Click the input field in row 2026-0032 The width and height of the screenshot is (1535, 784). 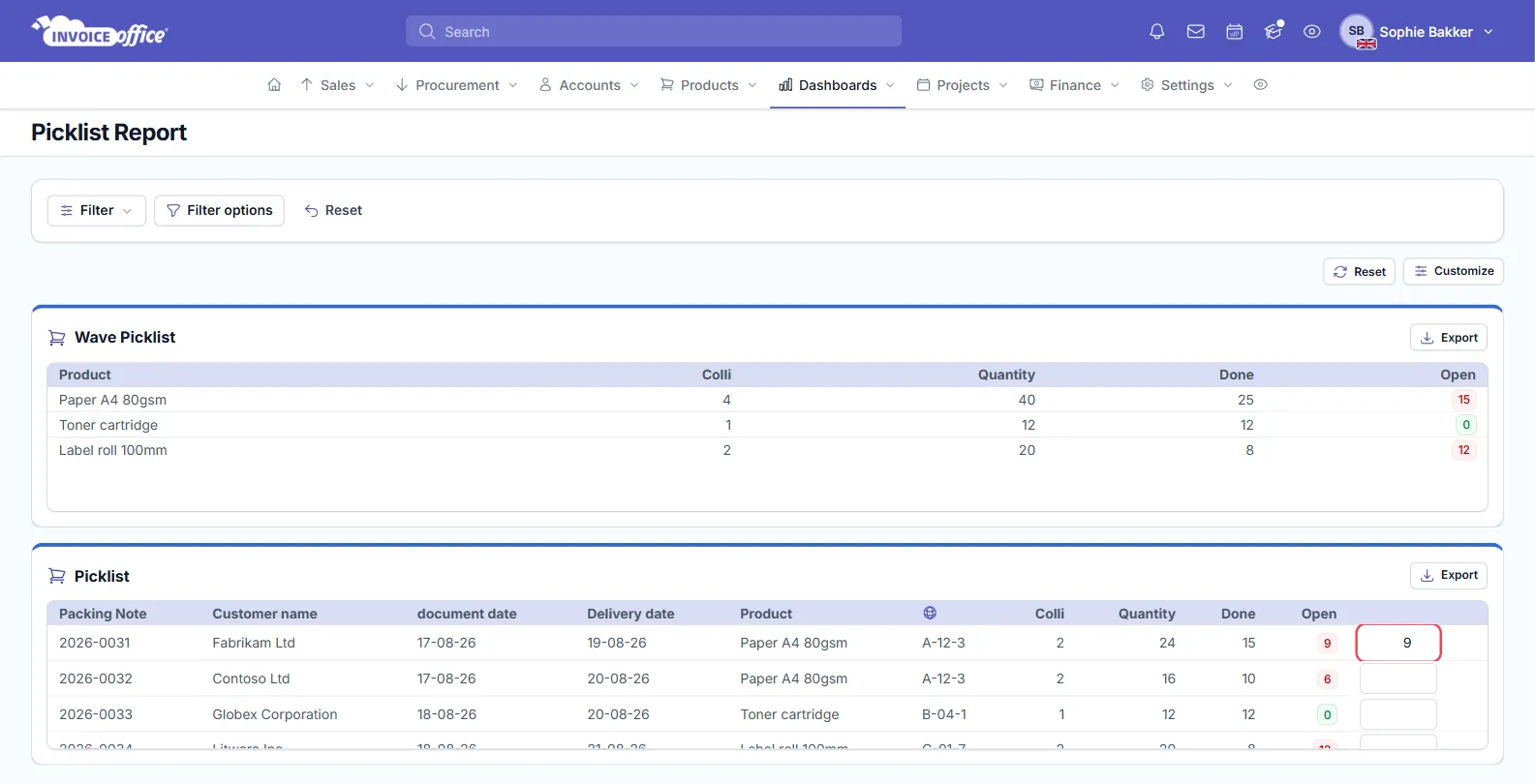[1398, 678]
